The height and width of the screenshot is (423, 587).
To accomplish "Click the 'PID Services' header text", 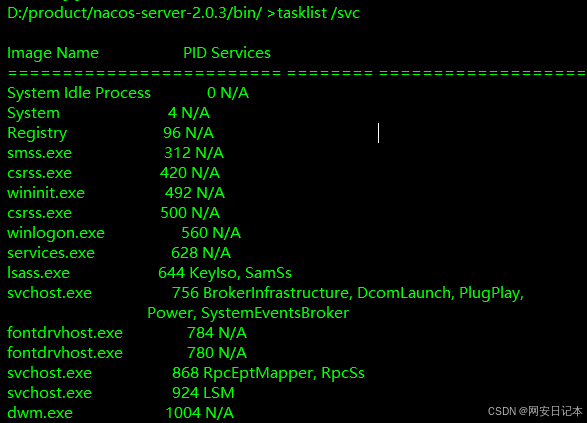I will [x=227, y=53].
